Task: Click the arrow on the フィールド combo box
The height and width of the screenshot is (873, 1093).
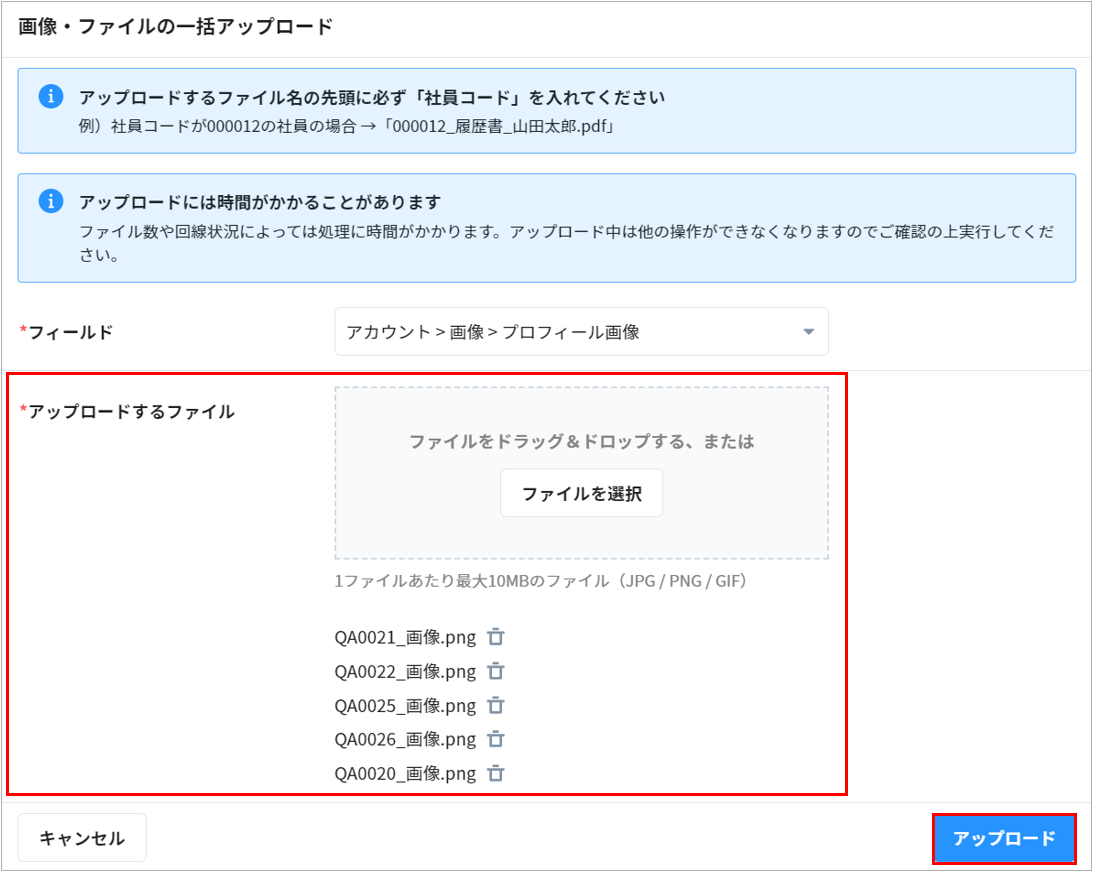Action: click(x=809, y=332)
